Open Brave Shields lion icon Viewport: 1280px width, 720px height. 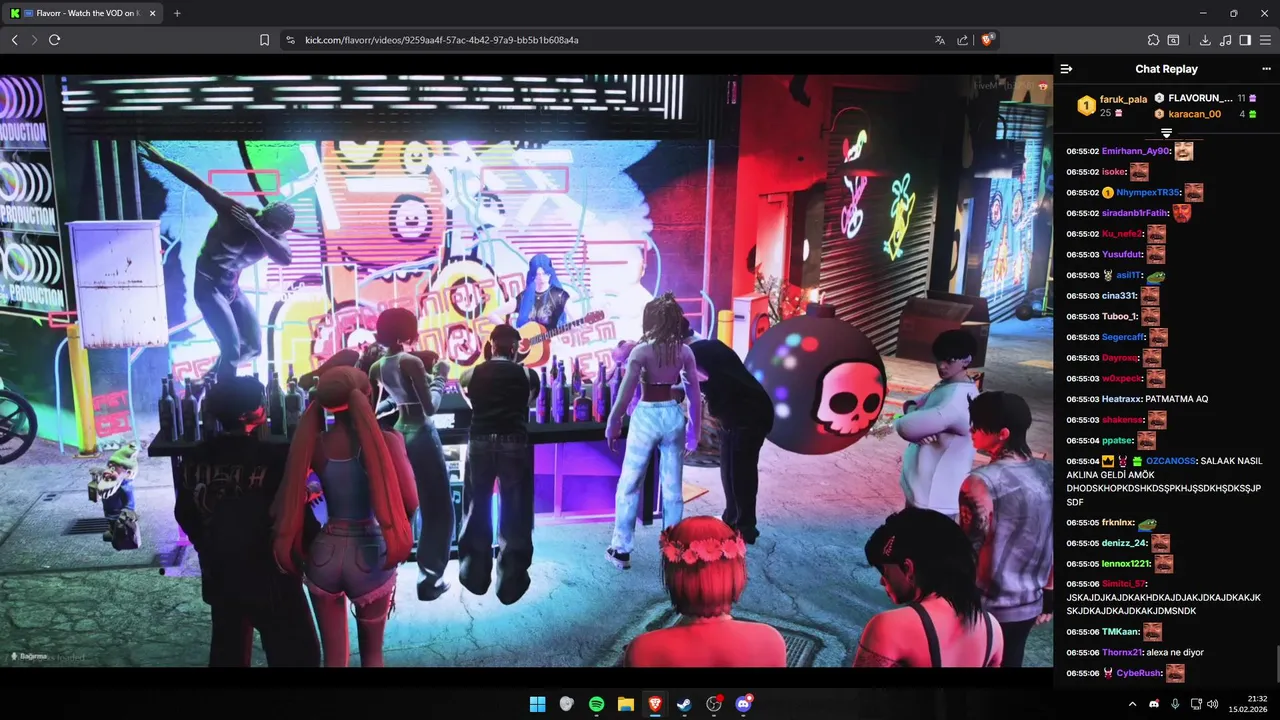(988, 40)
